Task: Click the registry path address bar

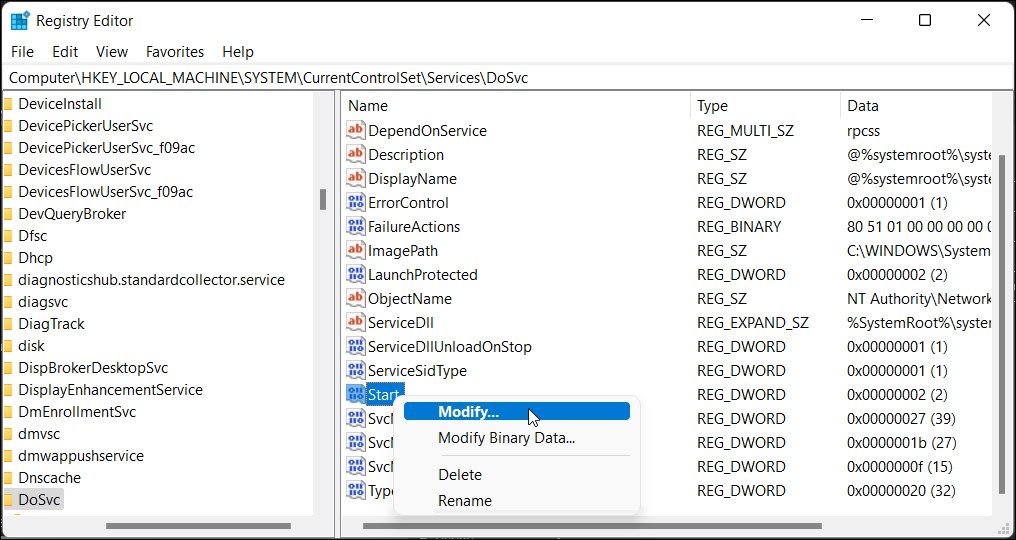Action: 508,78
